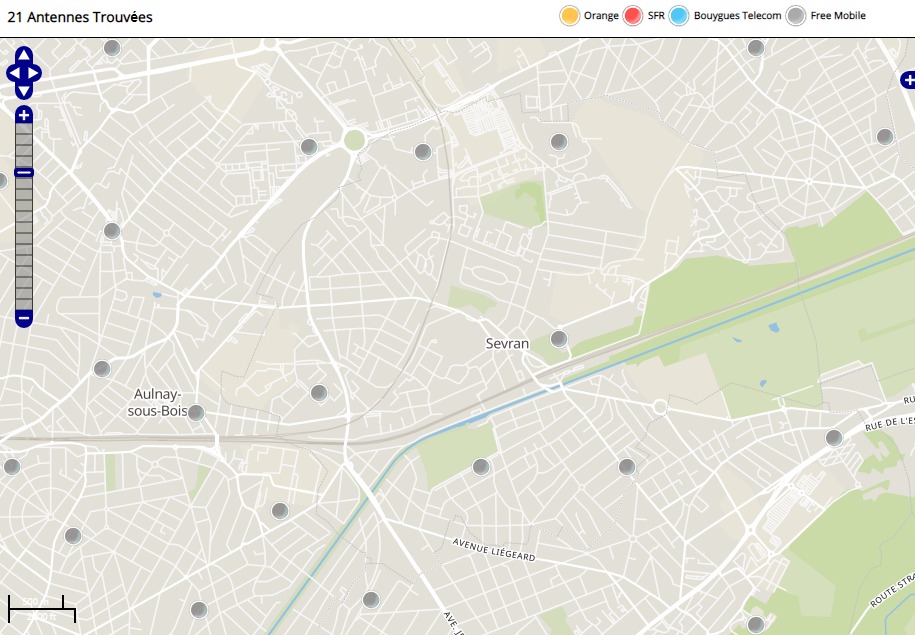Viewport: 915px width, 635px height.
Task: Pan the map right with arrow
Action: point(35,73)
